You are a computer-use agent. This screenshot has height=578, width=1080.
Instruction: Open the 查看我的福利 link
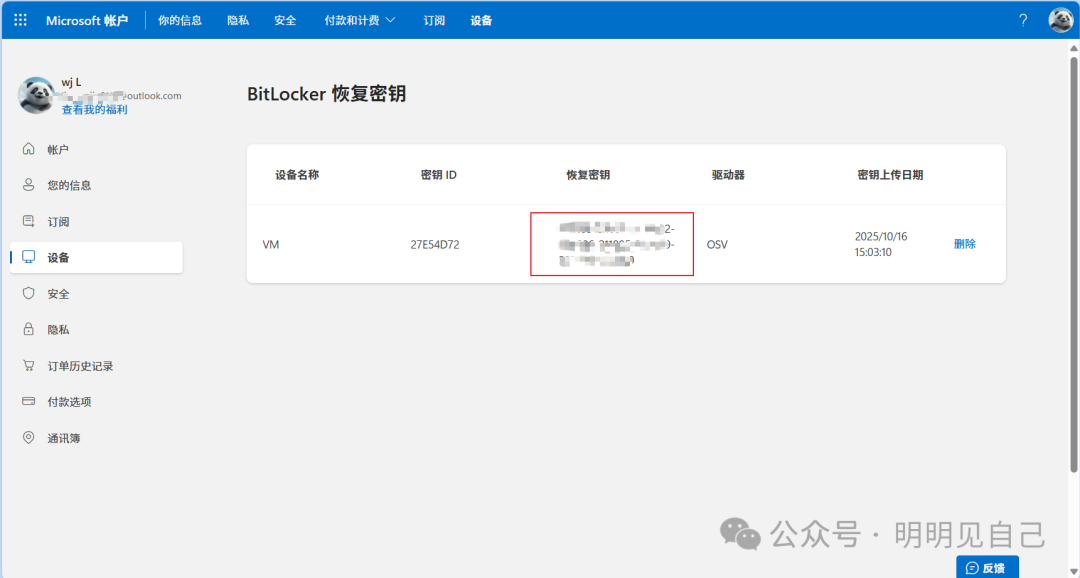pyautogui.click(x=94, y=110)
